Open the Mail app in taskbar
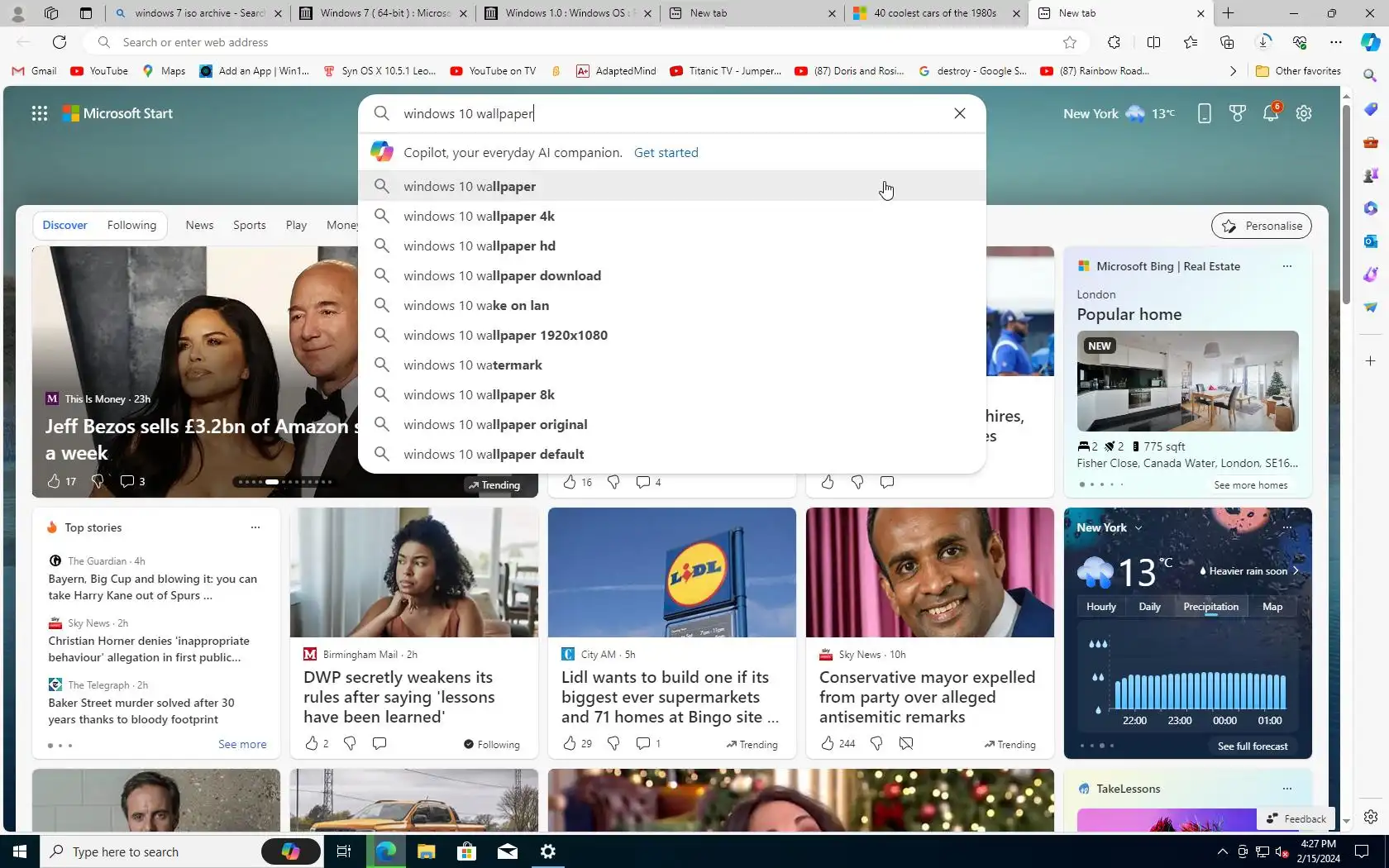The height and width of the screenshot is (868, 1389). [508, 851]
